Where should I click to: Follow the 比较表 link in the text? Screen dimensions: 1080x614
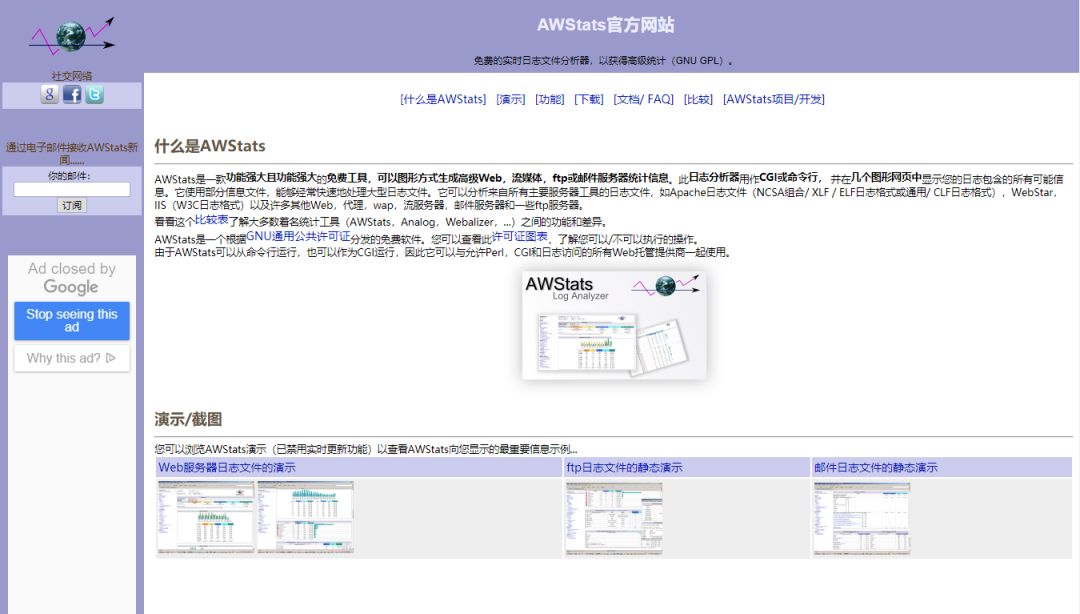[212, 223]
